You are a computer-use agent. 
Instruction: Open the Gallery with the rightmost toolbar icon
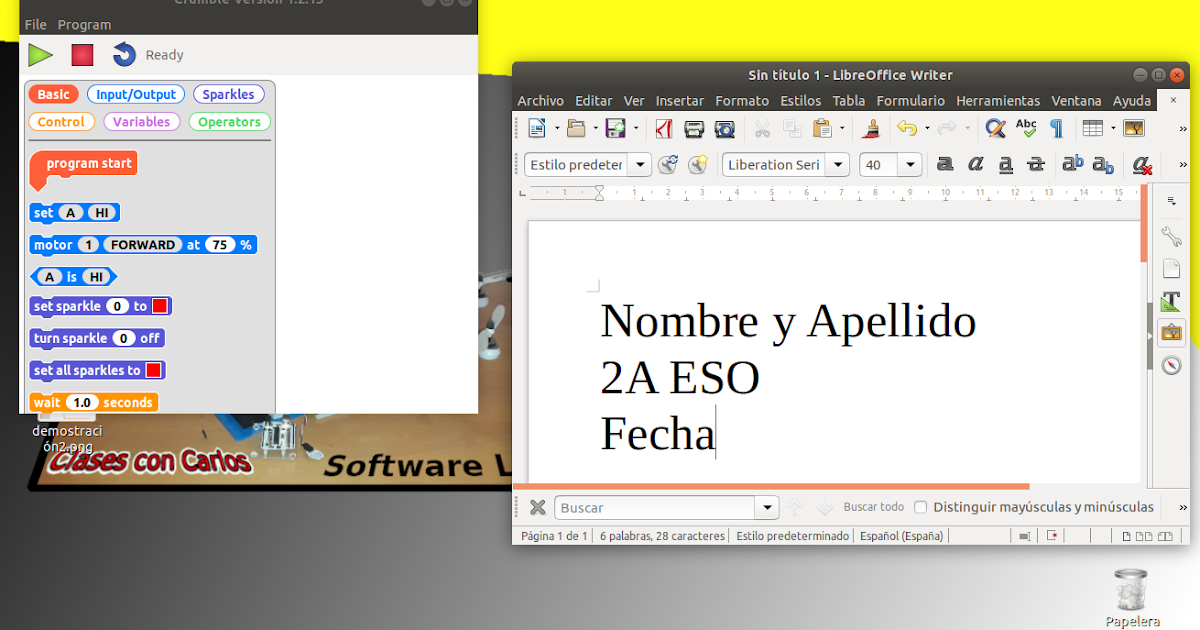(x=1134, y=128)
